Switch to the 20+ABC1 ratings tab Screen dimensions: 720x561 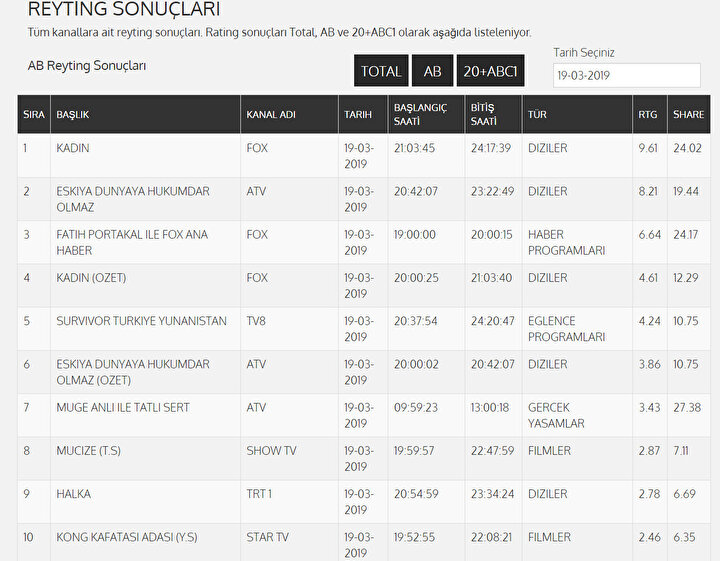[x=490, y=70]
